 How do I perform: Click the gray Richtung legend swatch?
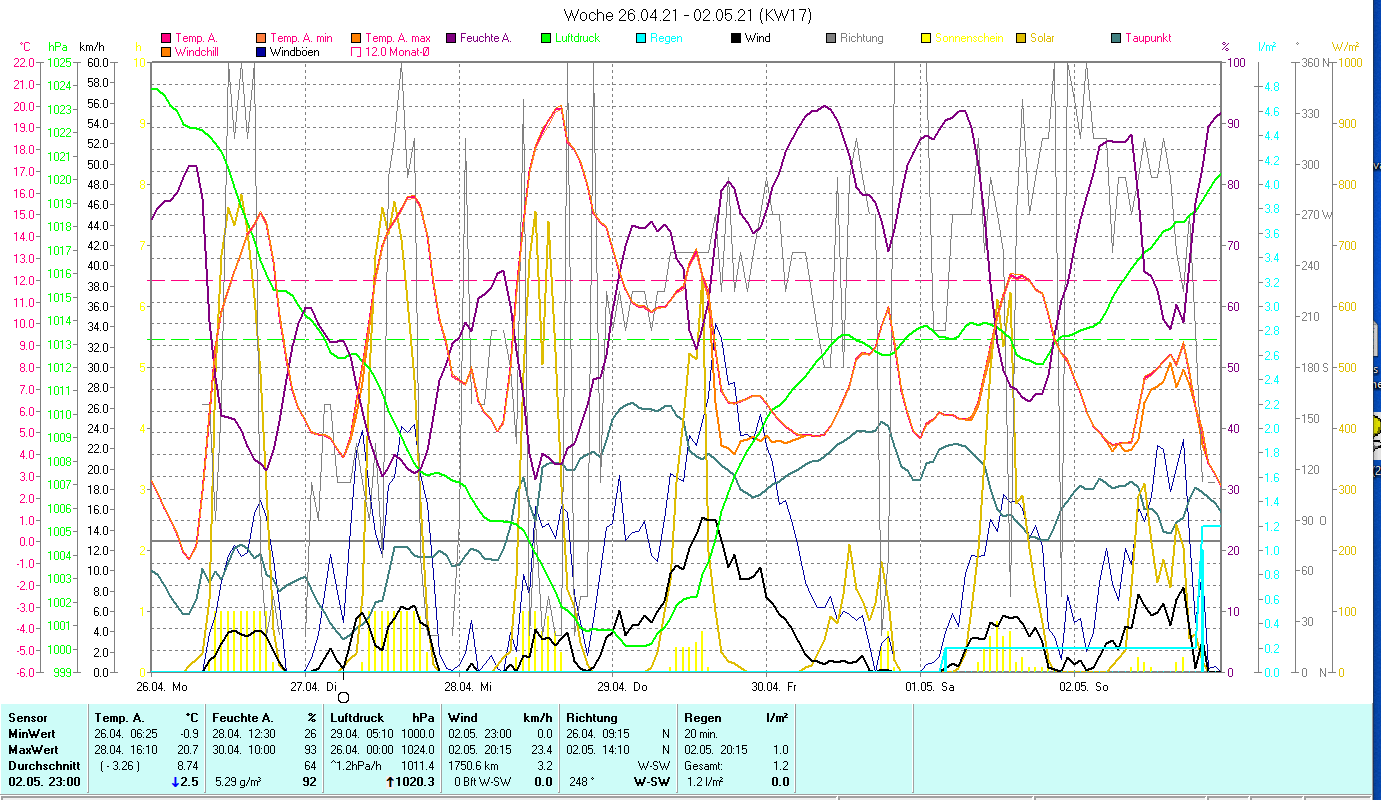click(831, 38)
